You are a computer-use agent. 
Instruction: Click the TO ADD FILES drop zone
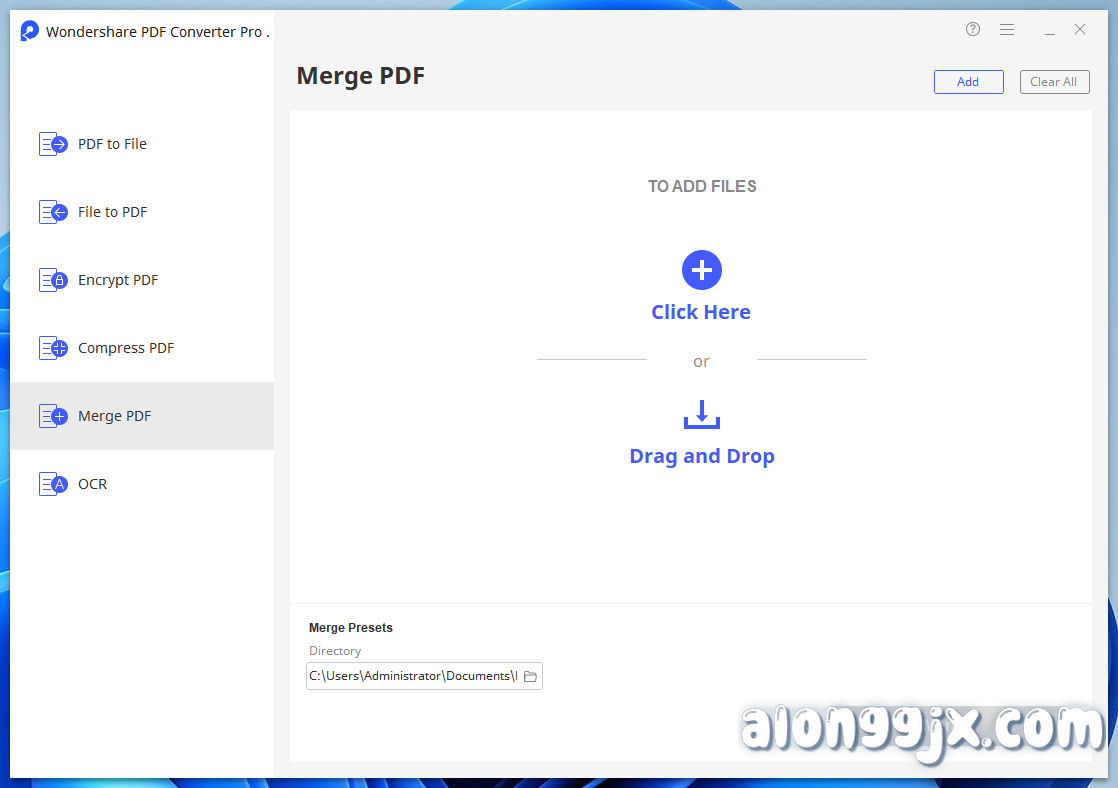tap(702, 186)
